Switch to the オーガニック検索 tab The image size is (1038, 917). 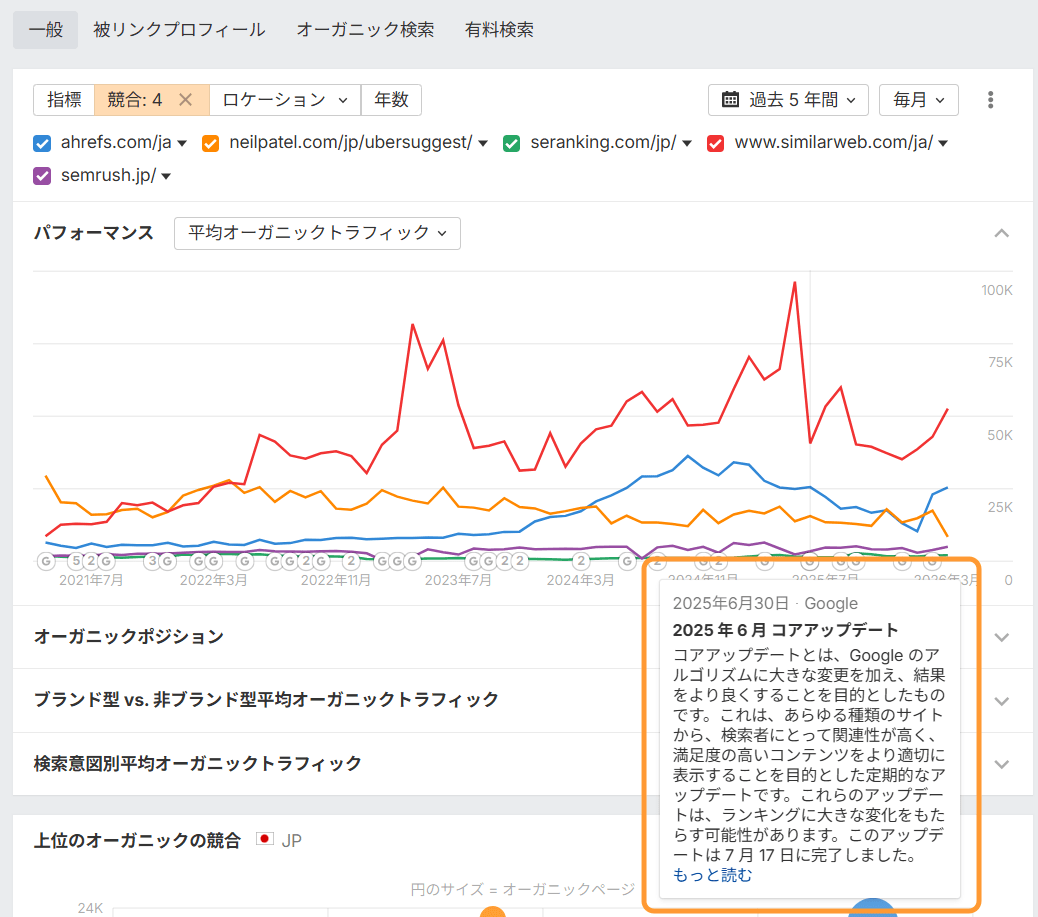coord(365,30)
